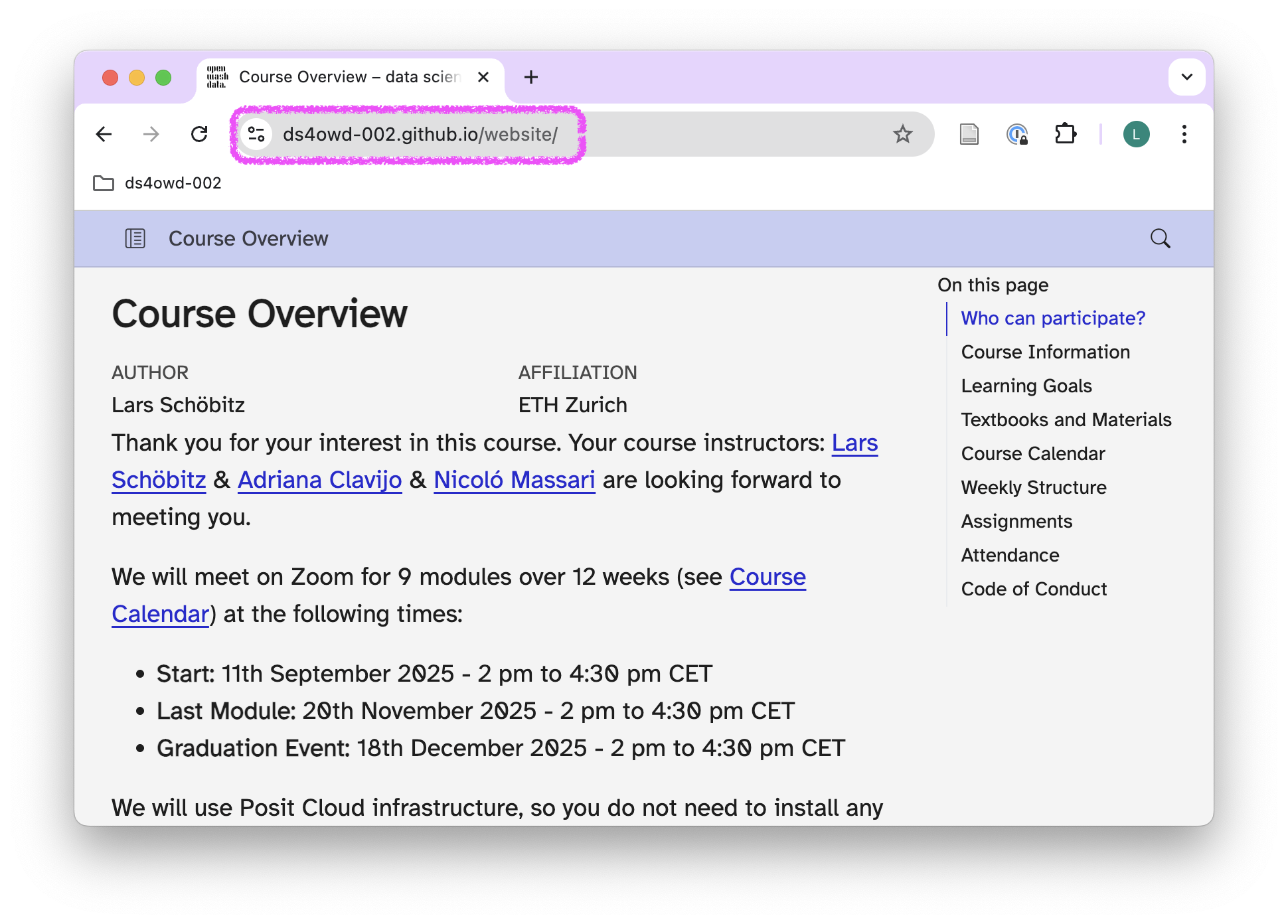Open a new tab with plus button
This screenshot has width=1288, height=924.
(x=530, y=77)
